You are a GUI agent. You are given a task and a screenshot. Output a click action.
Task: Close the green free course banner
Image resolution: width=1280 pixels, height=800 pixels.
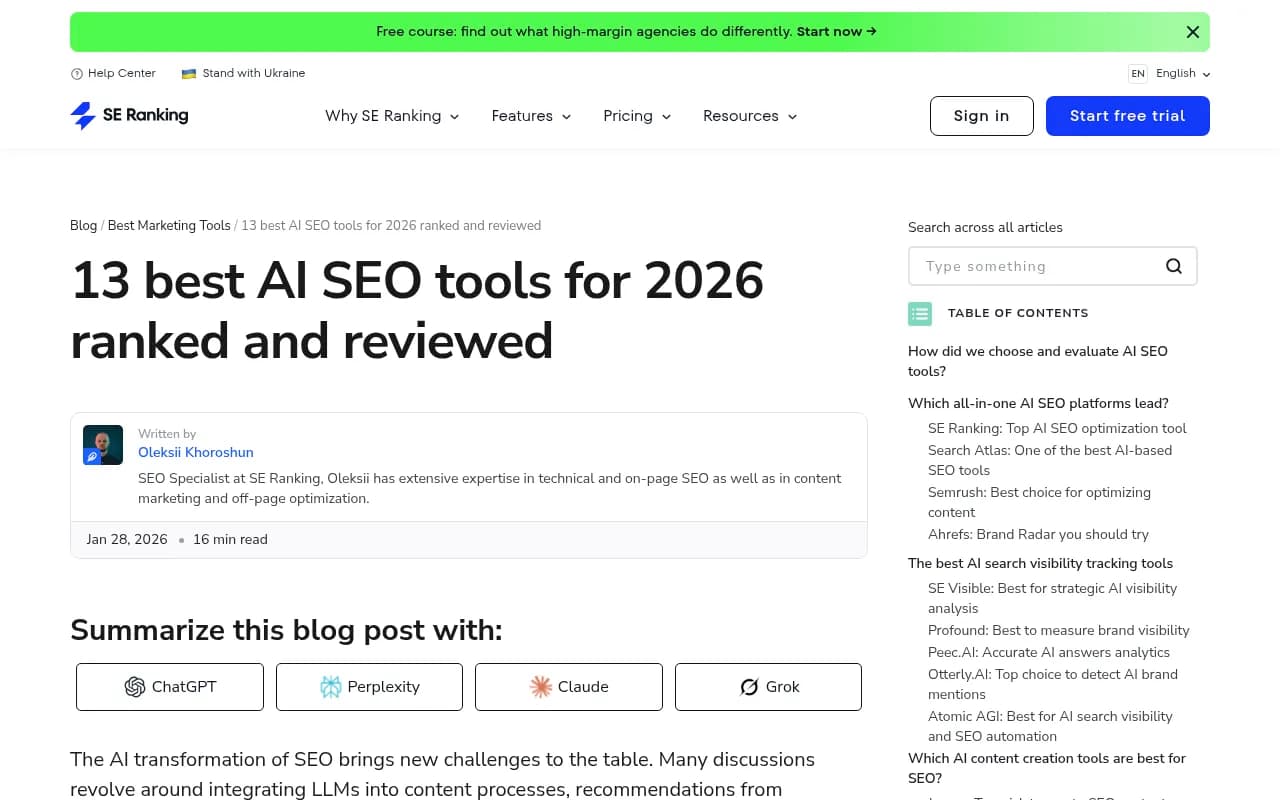[1192, 32]
